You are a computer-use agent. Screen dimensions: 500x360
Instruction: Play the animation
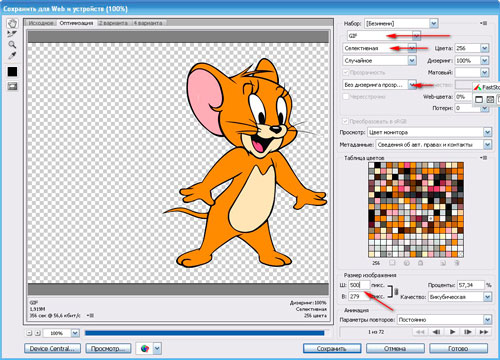(452, 332)
